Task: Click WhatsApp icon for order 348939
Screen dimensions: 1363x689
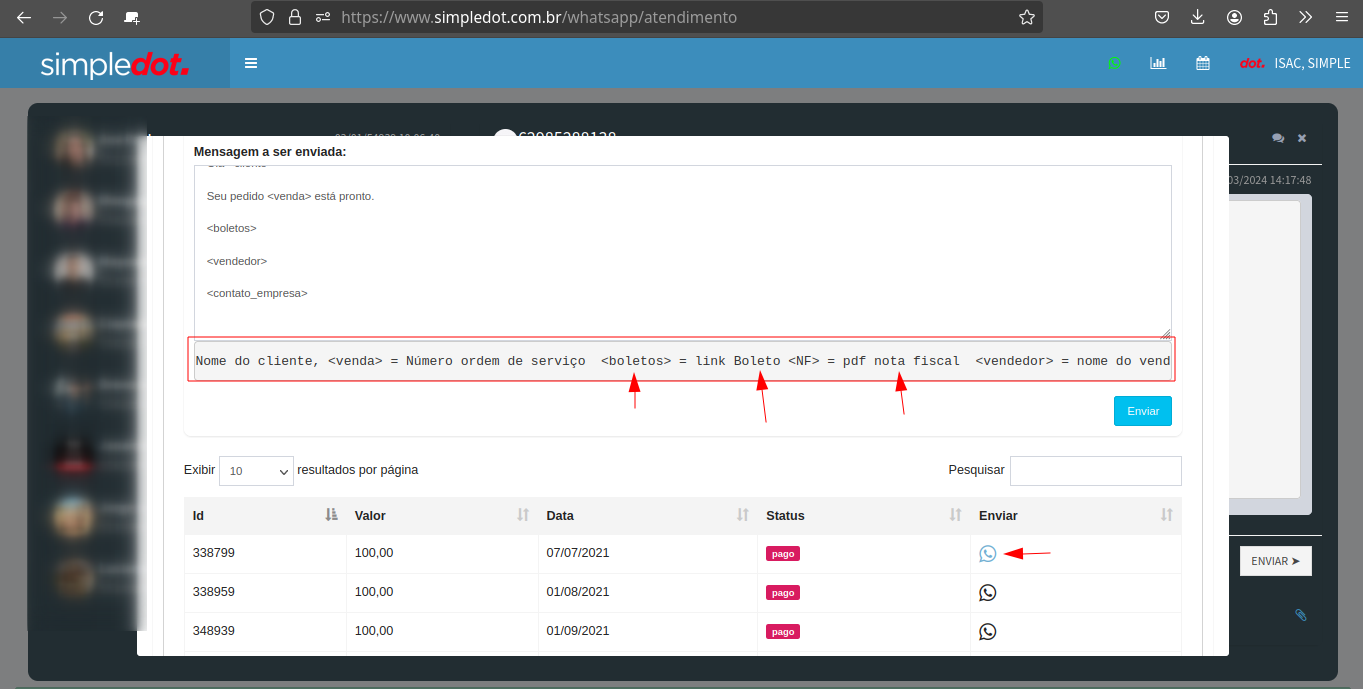Action: (x=987, y=631)
